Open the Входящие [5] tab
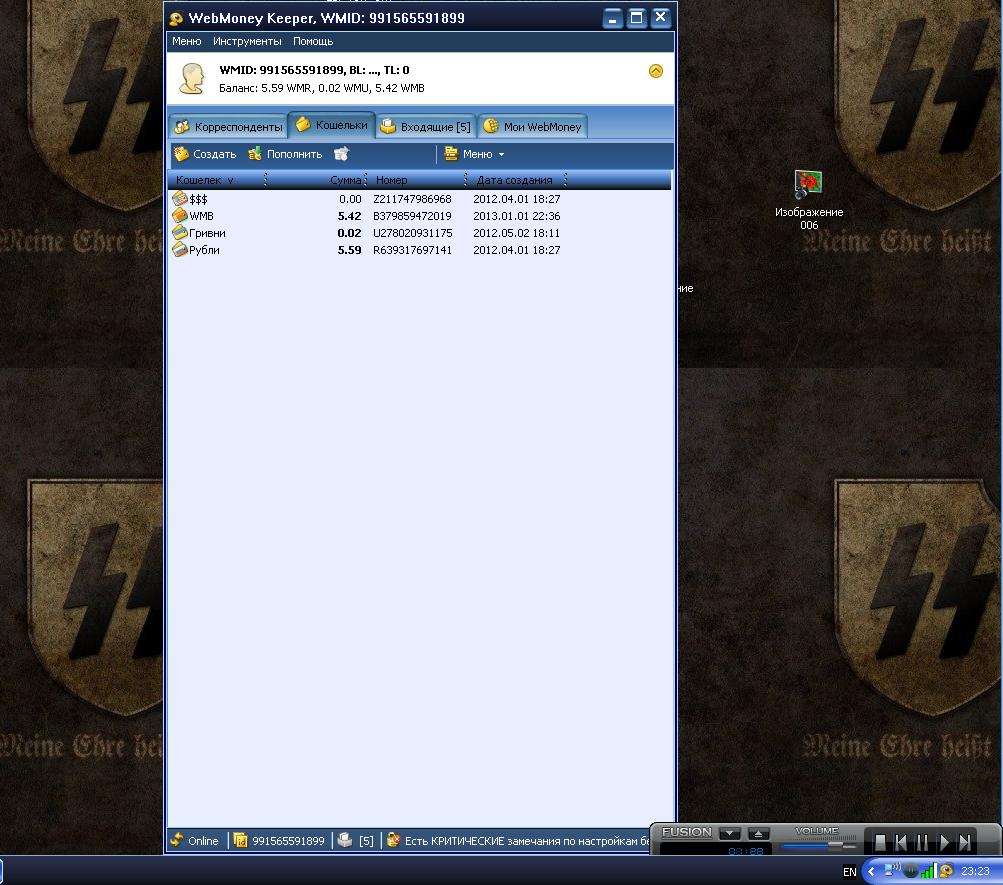The image size is (1003, 885). pyautogui.click(x=425, y=127)
